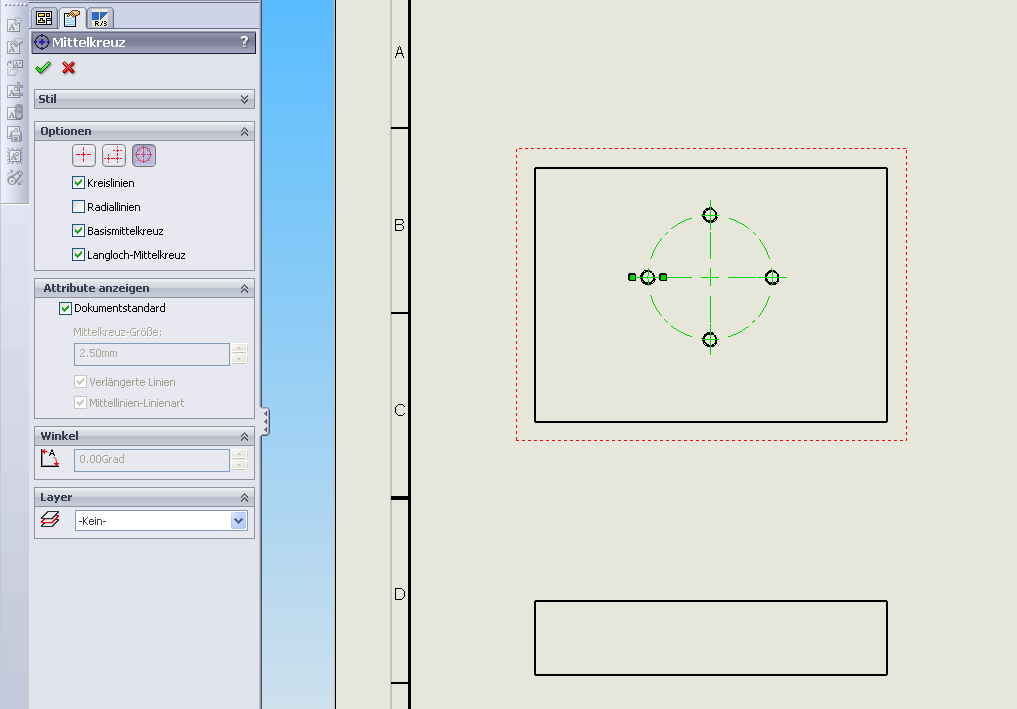Toggle the Mittellinien-Linienart checkbox

click(x=80, y=403)
